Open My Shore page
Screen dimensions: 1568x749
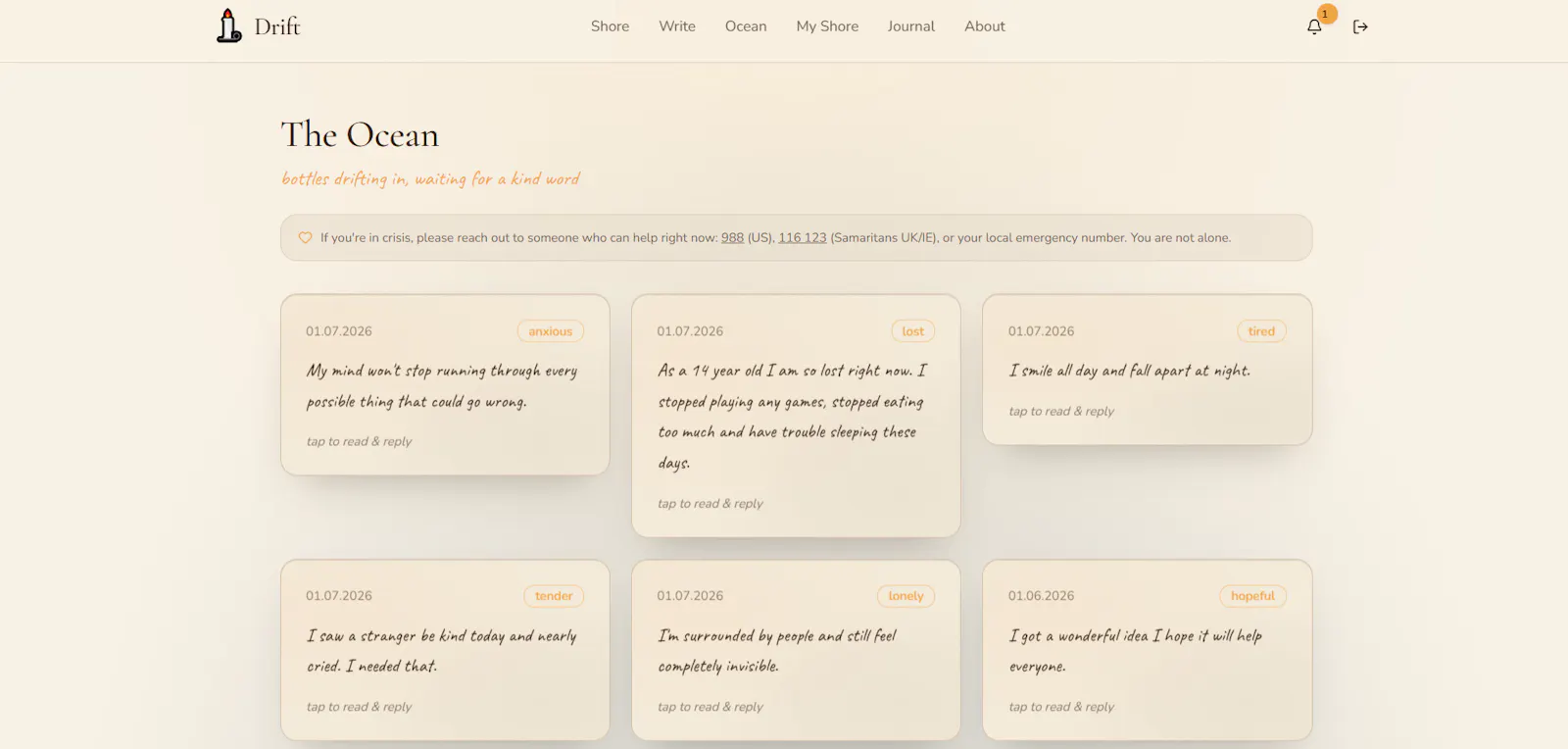827,26
